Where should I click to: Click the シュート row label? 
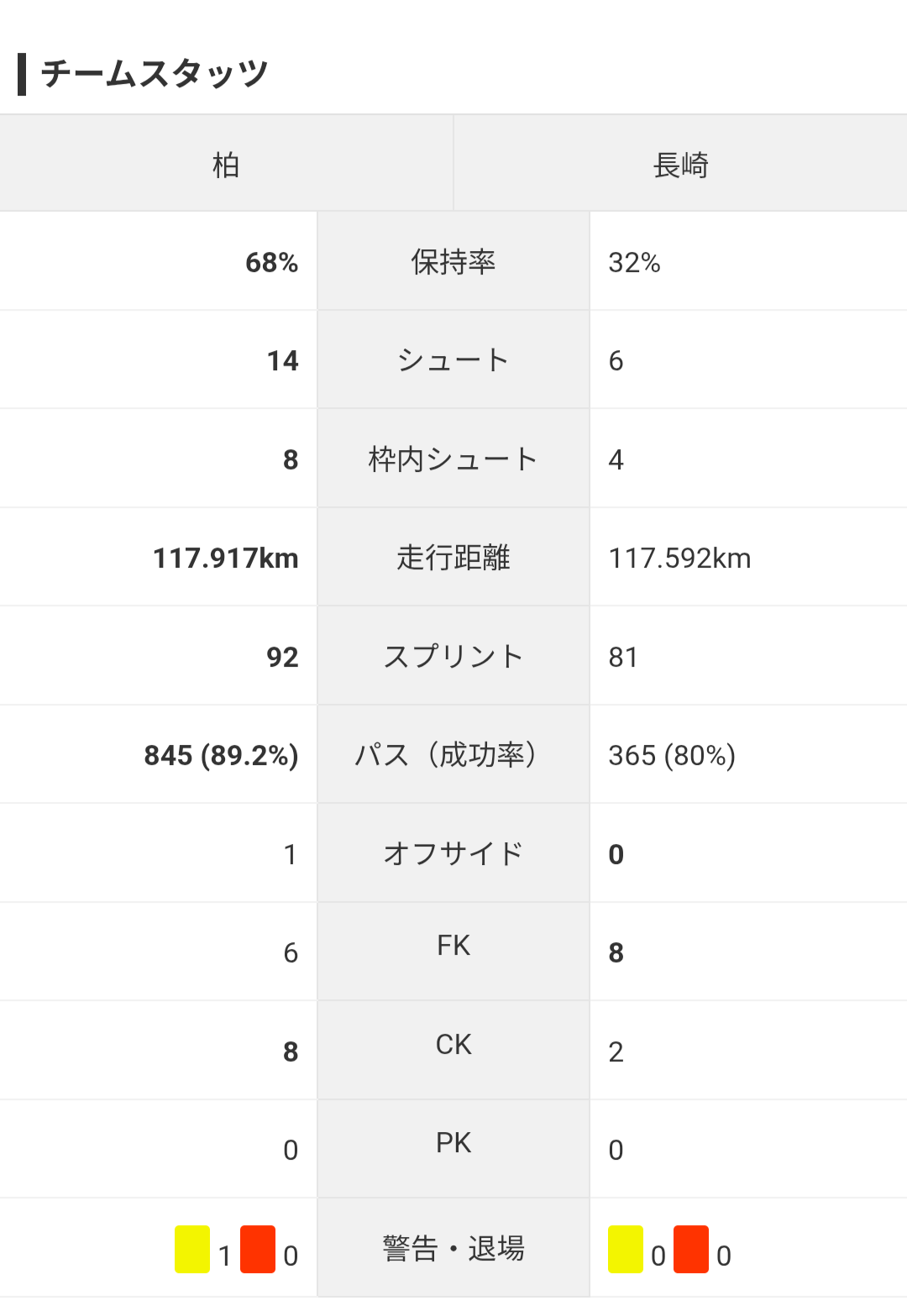pos(453,360)
